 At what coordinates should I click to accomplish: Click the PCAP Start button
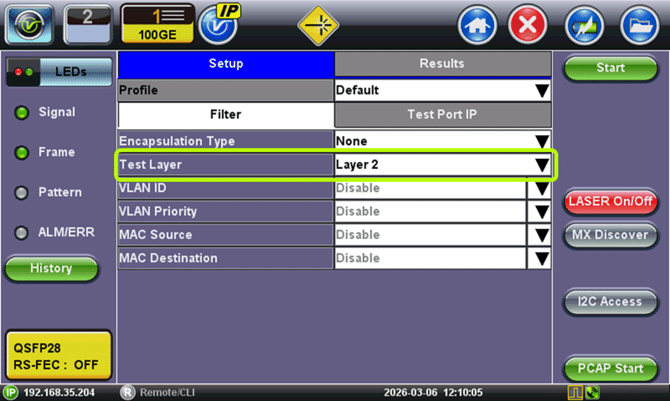click(x=609, y=368)
